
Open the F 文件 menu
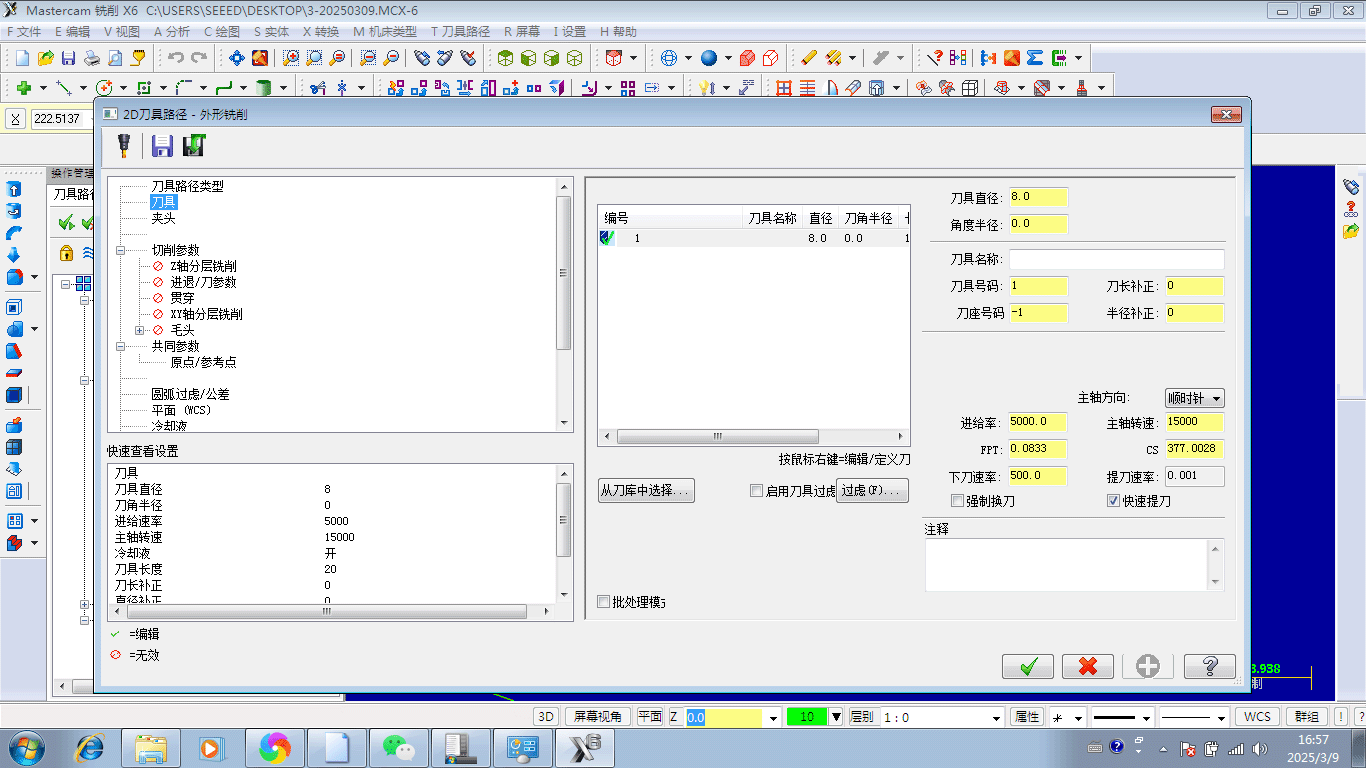(24, 31)
